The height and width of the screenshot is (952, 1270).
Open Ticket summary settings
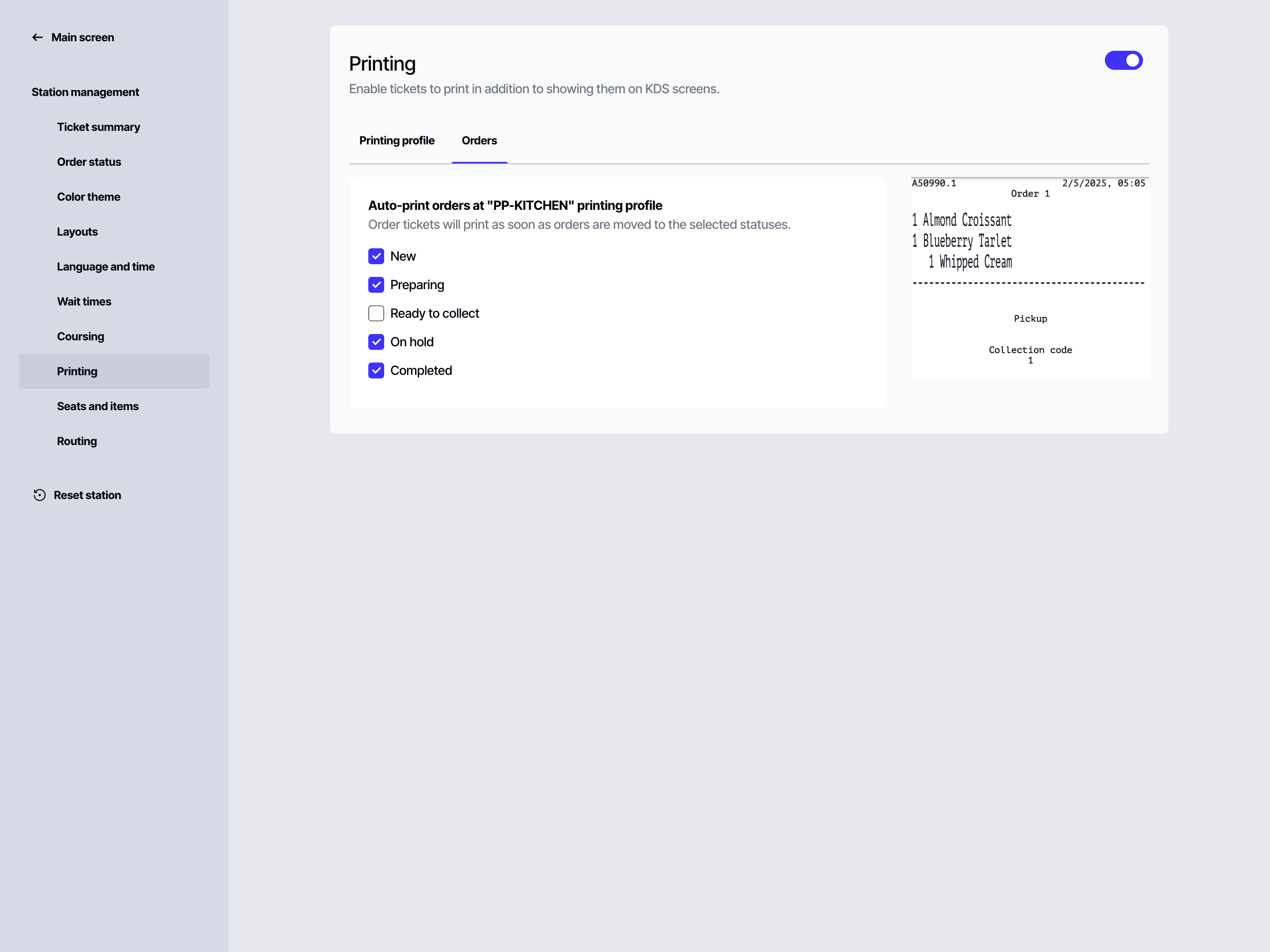coord(99,127)
